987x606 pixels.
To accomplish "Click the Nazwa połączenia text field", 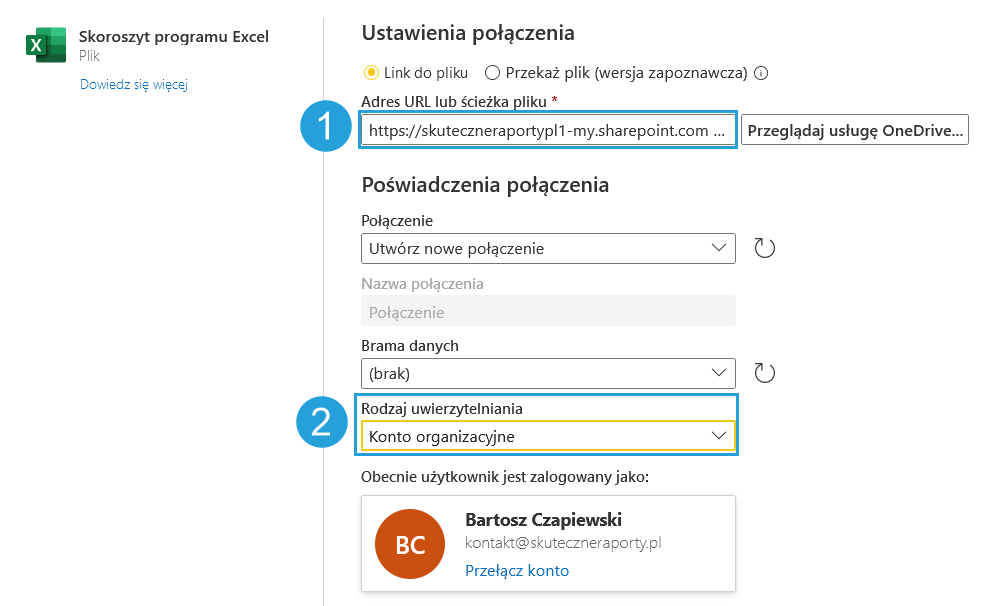I will 548,311.
